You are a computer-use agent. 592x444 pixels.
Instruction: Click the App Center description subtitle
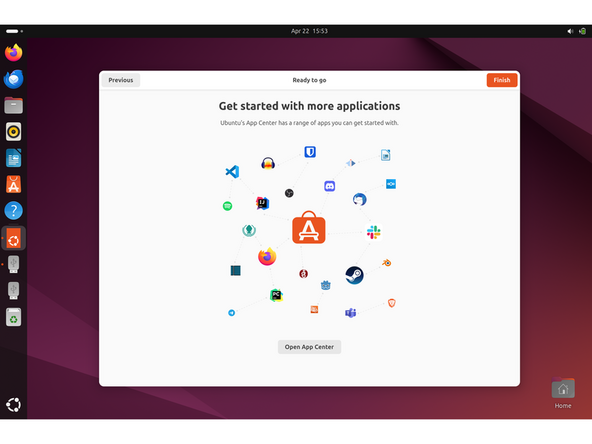[x=309, y=123]
